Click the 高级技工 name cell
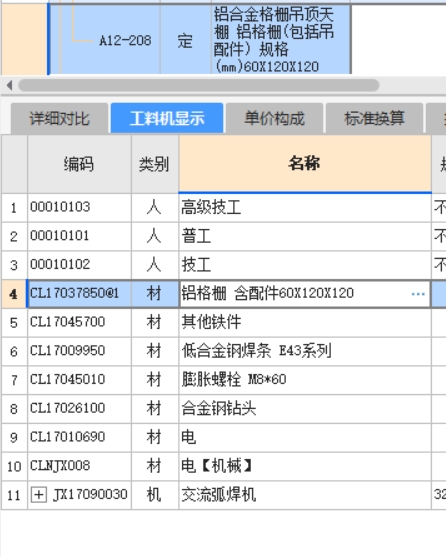 click(305, 207)
